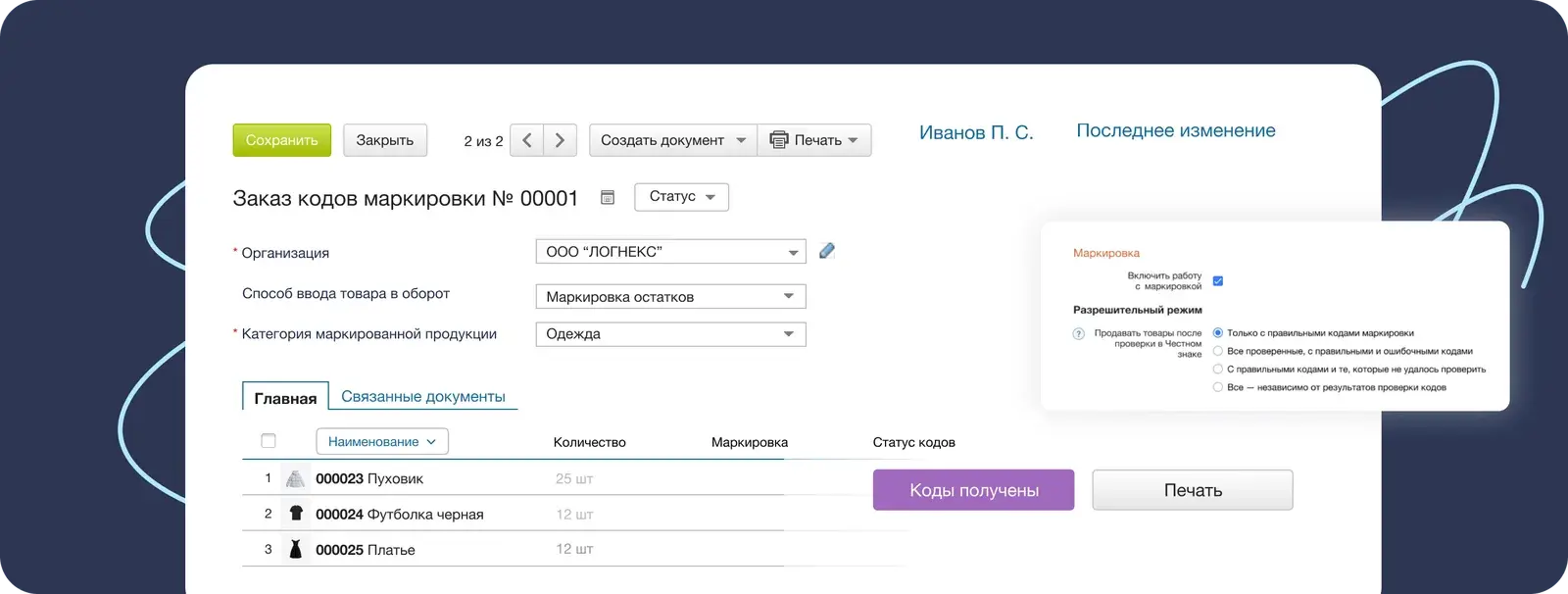Click the 000023 Пуховик row name

[x=369, y=479]
